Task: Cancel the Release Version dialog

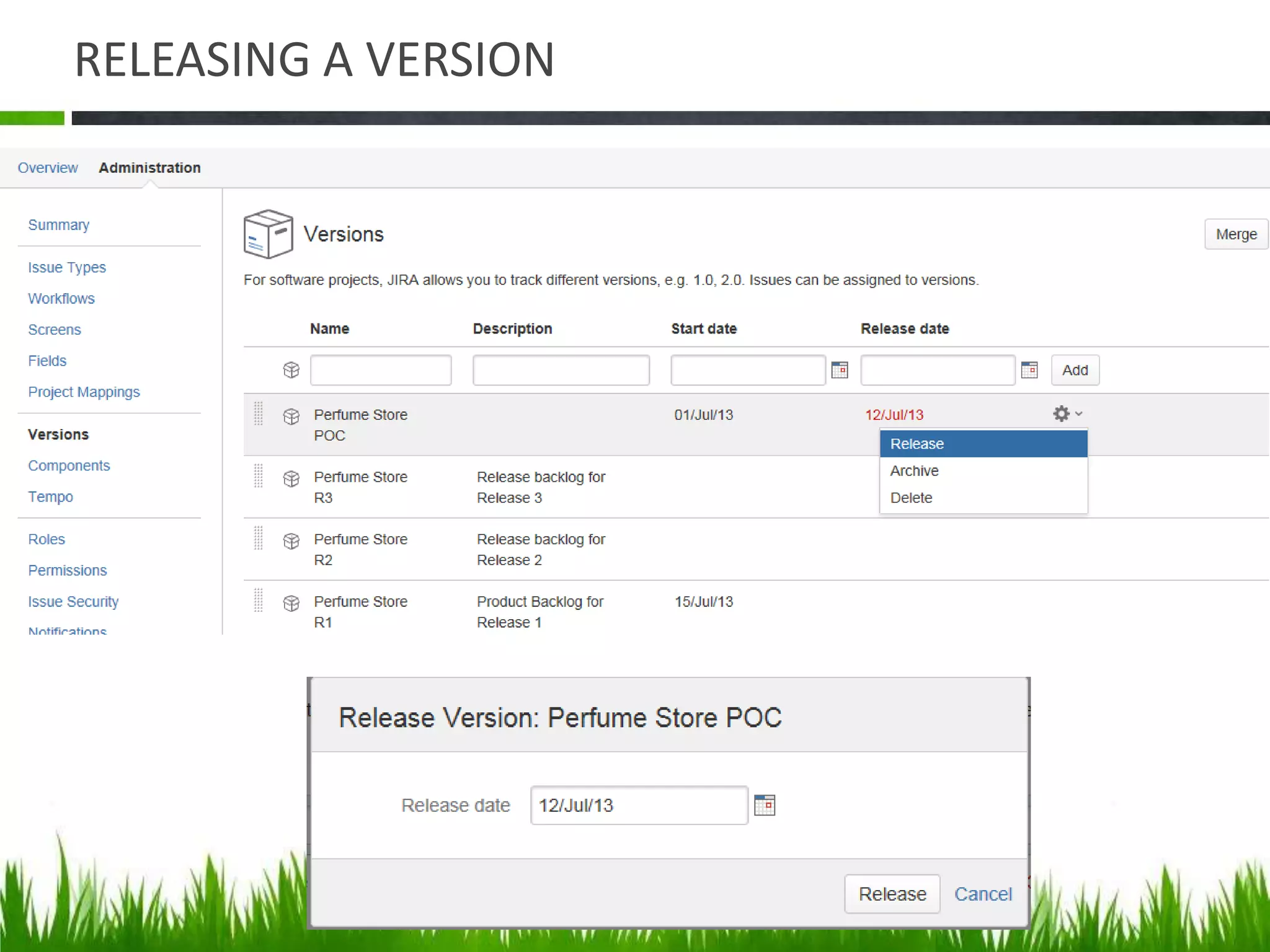Action: (983, 894)
